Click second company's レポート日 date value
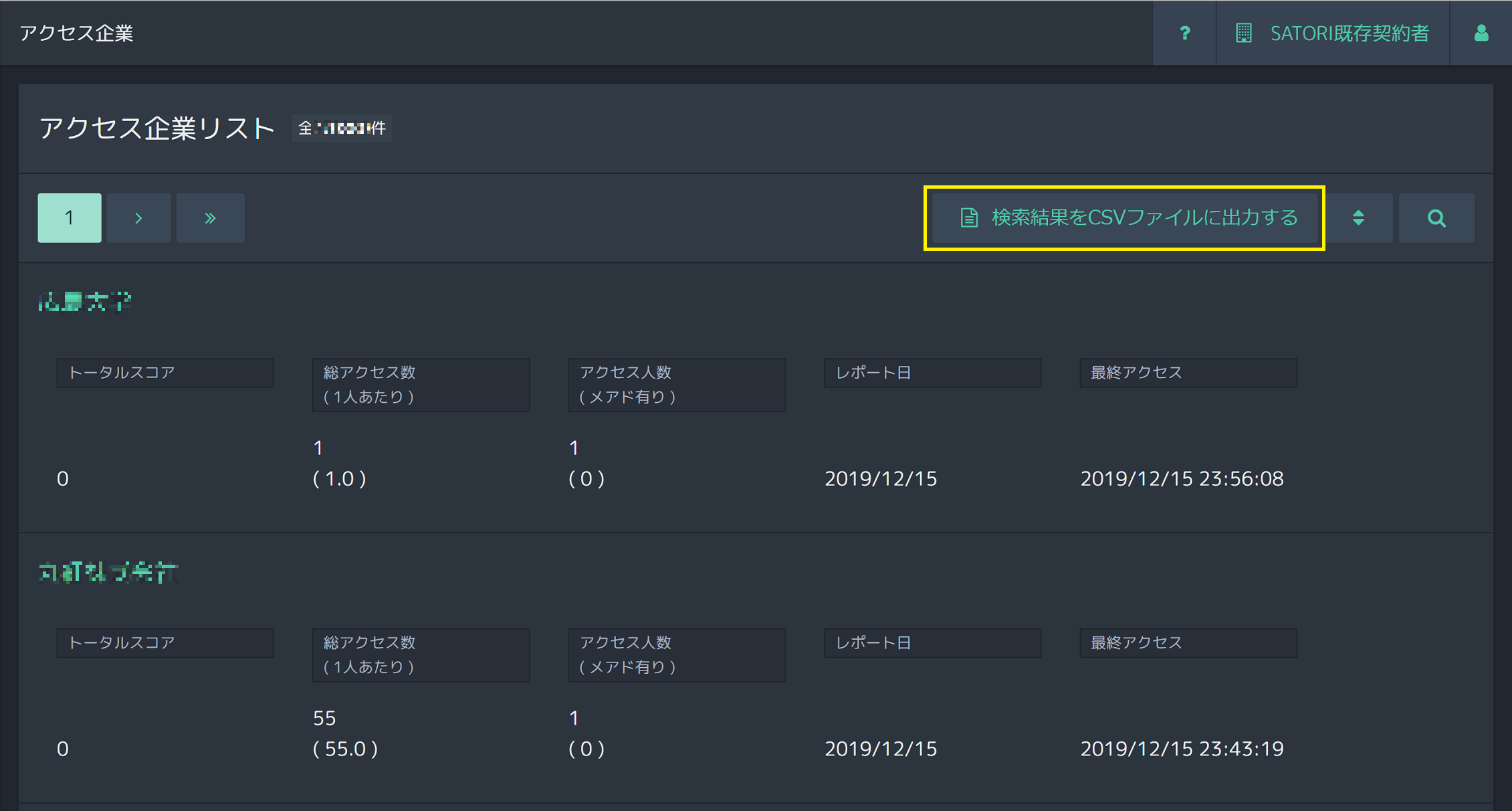Screen dimensions: 1512x811 [x=880, y=749]
